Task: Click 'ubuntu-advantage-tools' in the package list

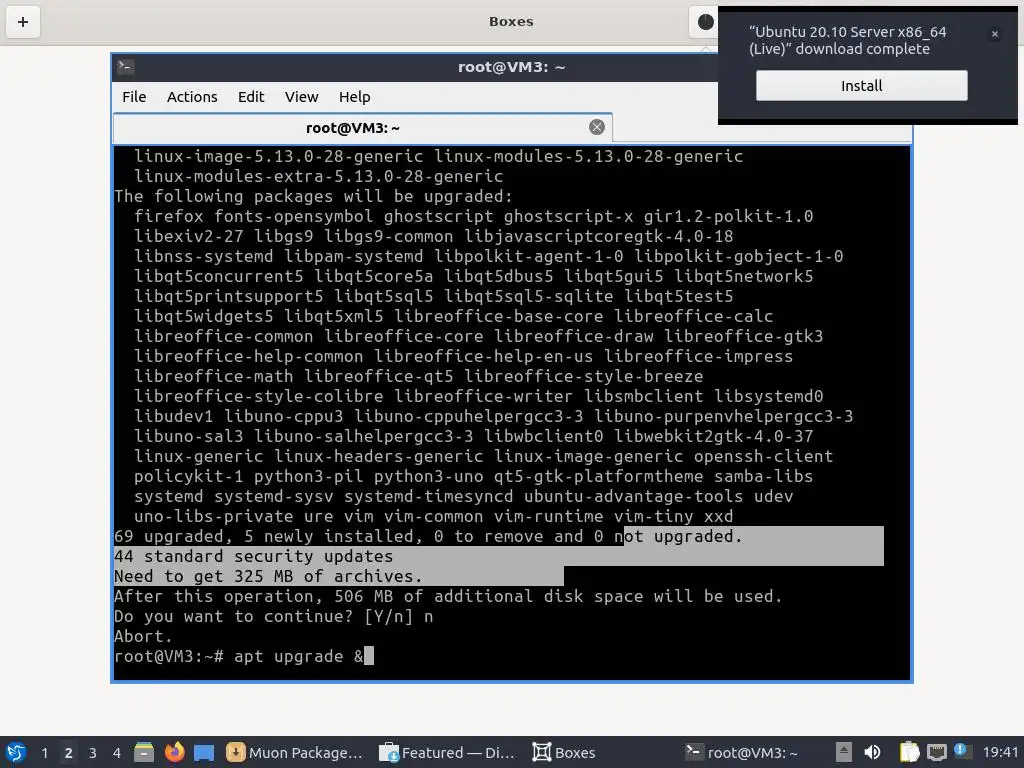Action: tap(633, 496)
